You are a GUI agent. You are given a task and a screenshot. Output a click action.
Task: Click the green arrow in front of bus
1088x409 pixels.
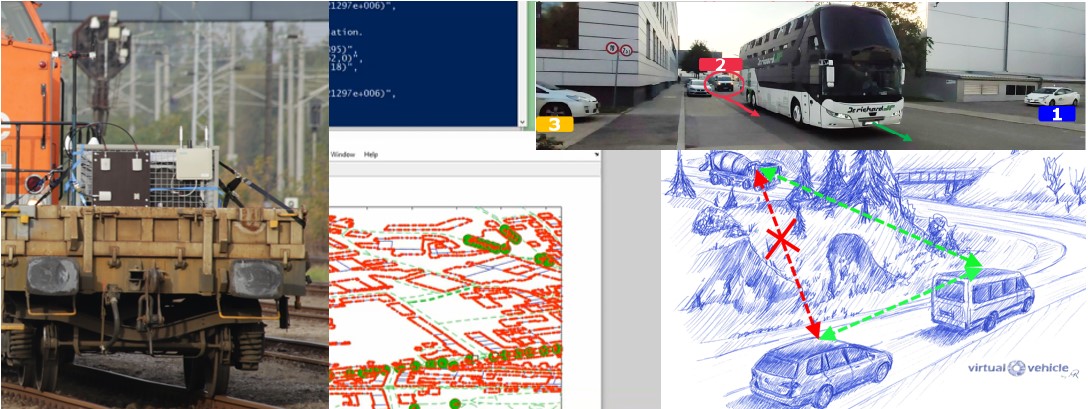tap(888, 132)
